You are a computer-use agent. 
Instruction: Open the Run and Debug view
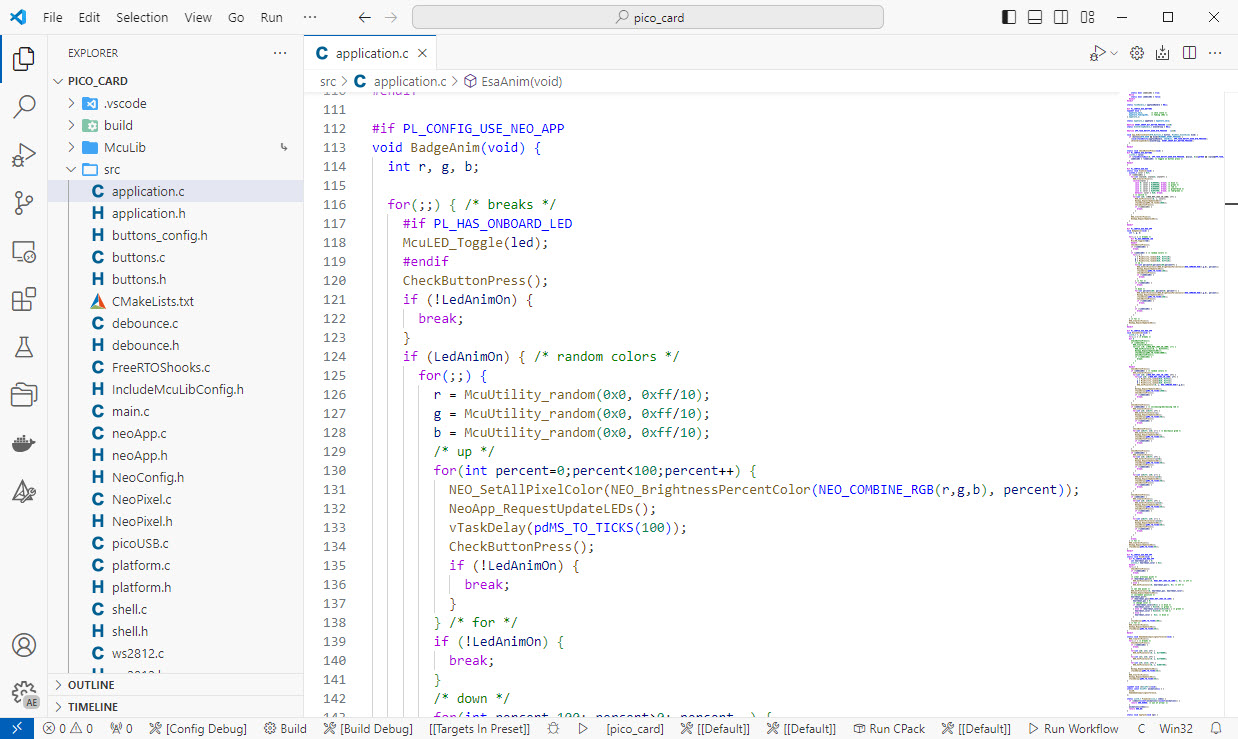pos(24,155)
